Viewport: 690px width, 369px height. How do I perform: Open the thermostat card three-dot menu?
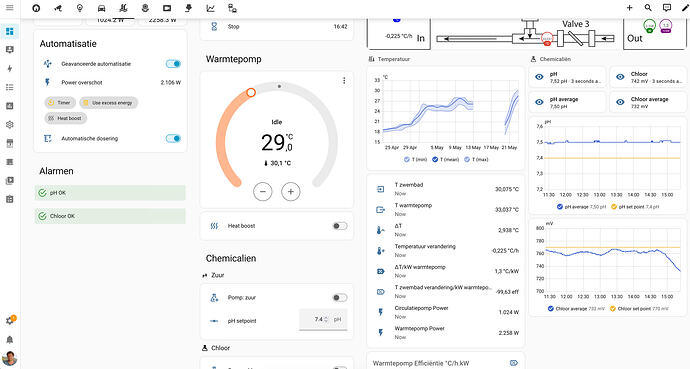pyautogui.click(x=344, y=80)
